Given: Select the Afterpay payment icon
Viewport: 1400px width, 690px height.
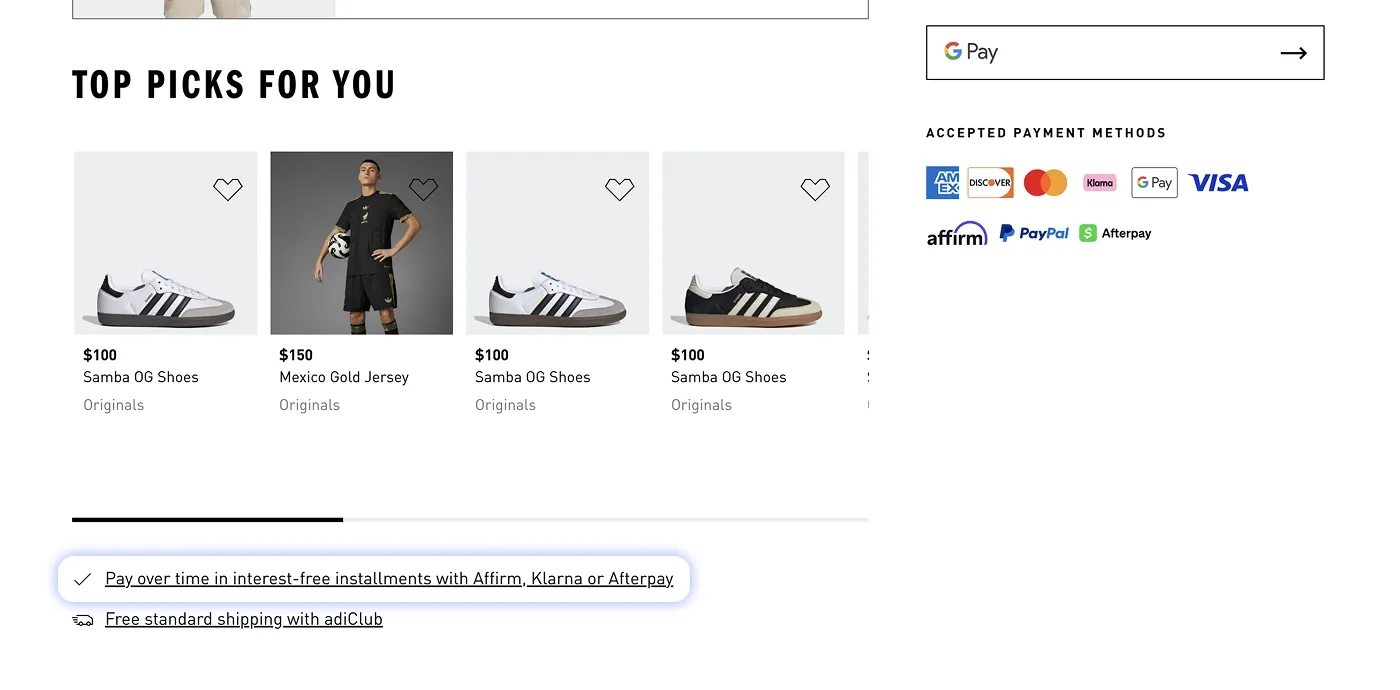Looking at the screenshot, I should [1115, 232].
